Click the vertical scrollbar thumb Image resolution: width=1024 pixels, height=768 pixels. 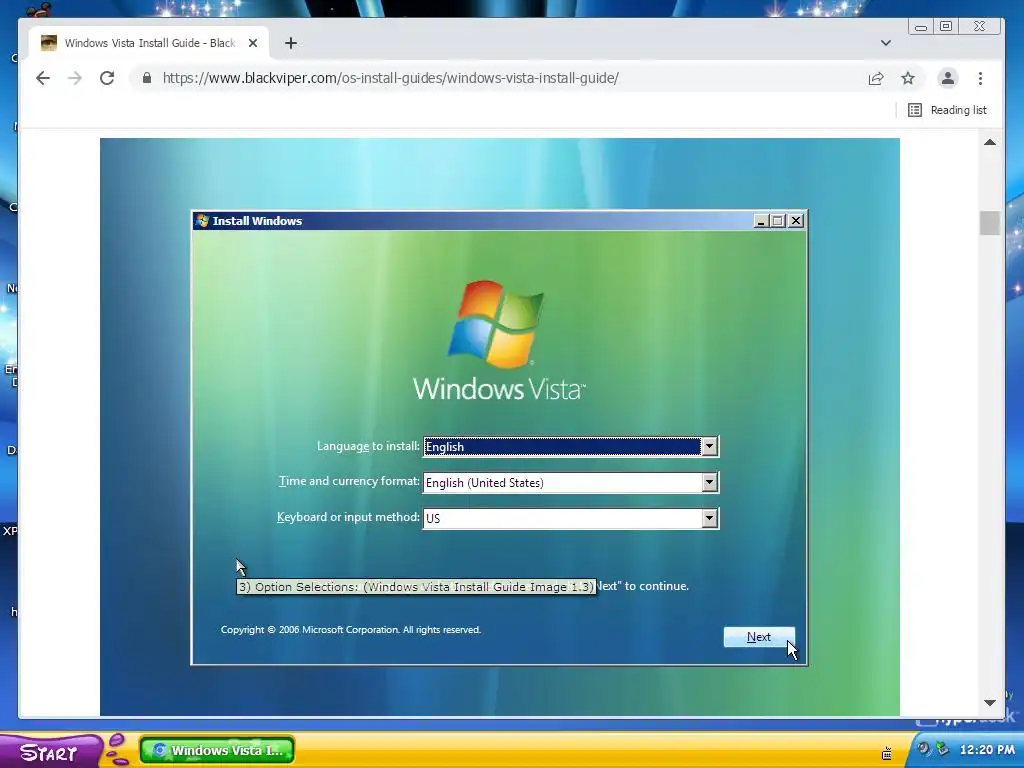point(990,223)
